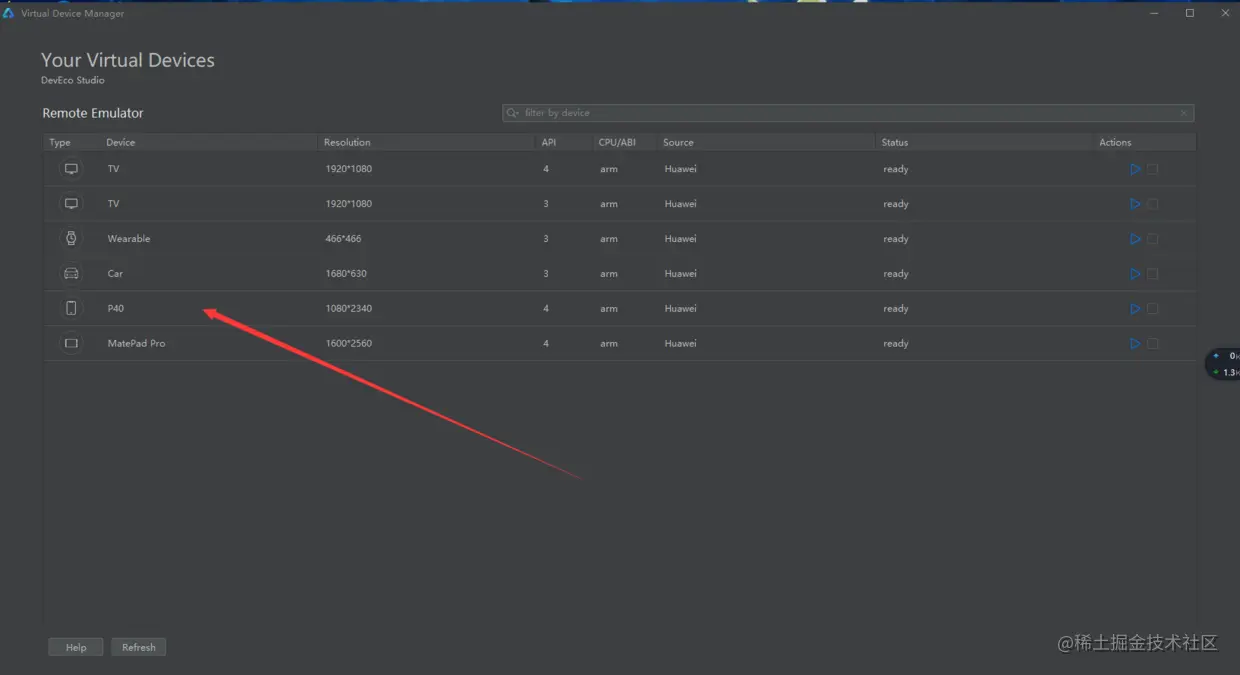1240x675 pixels.
Task: Click the arm CPU cell in the MatePad Pro row
Action: [x=609, y=344]
